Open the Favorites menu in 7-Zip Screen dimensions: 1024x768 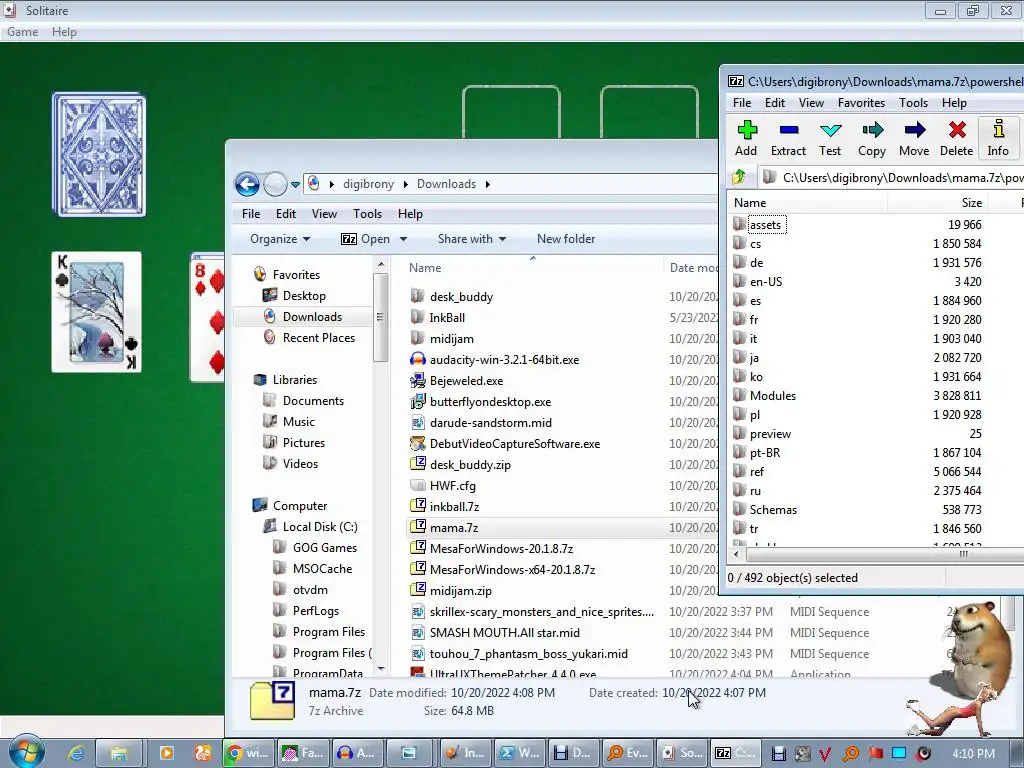click(861, 103)
